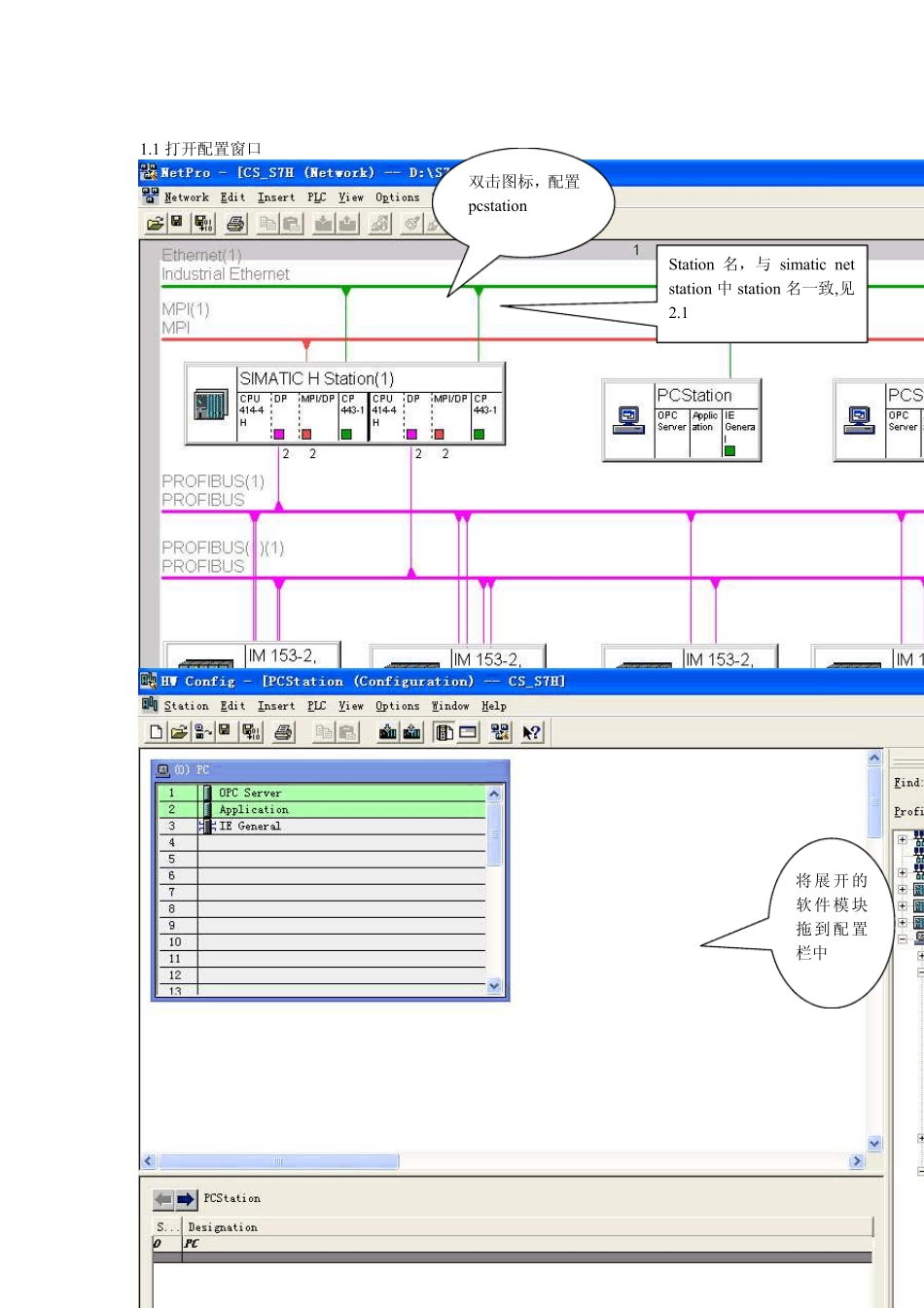This screenshot has height=1308, width=924.
Task: Expand fourth plus node in catalog tree
Action: [902, 905]
